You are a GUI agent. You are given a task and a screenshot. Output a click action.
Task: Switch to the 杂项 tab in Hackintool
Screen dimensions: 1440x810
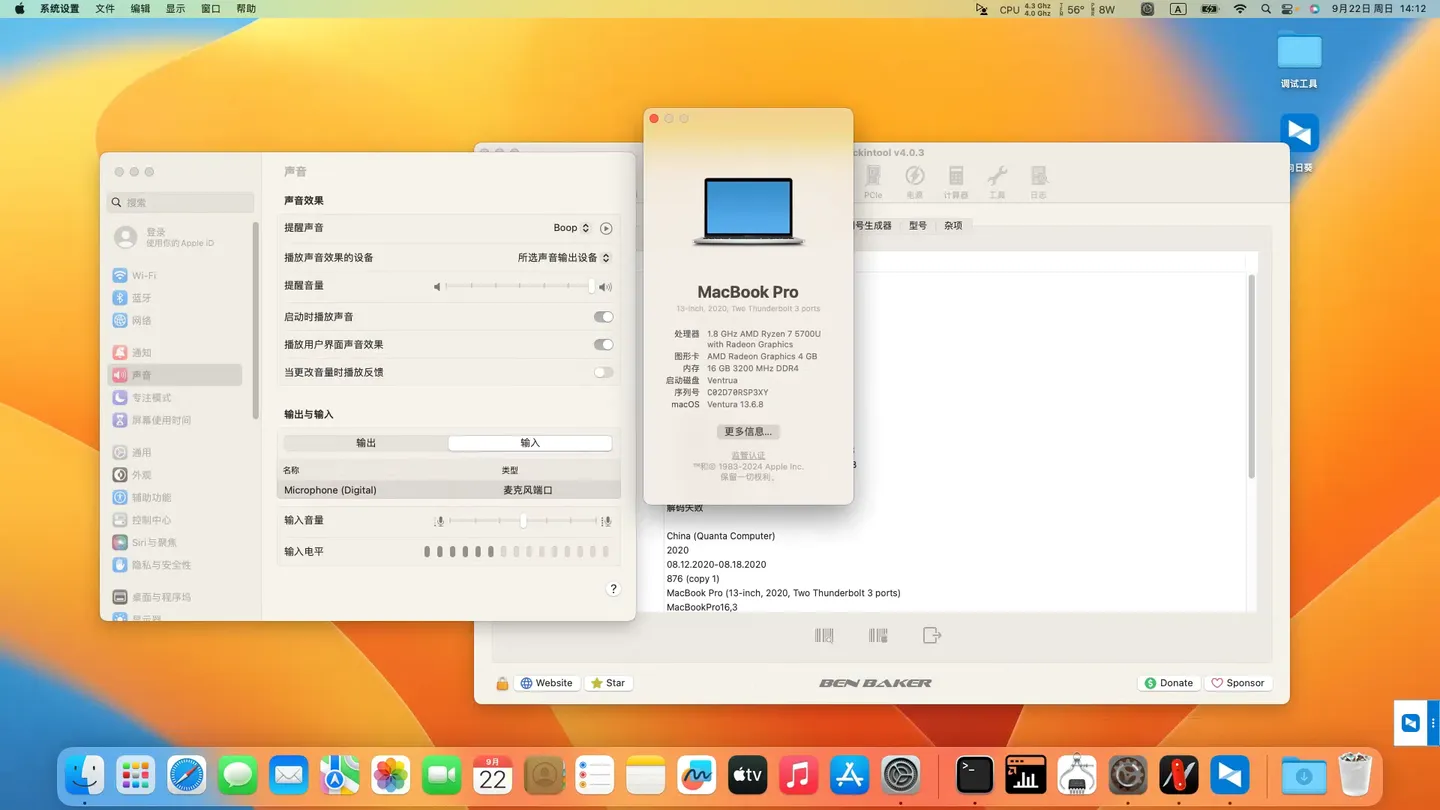pos(952,225)
